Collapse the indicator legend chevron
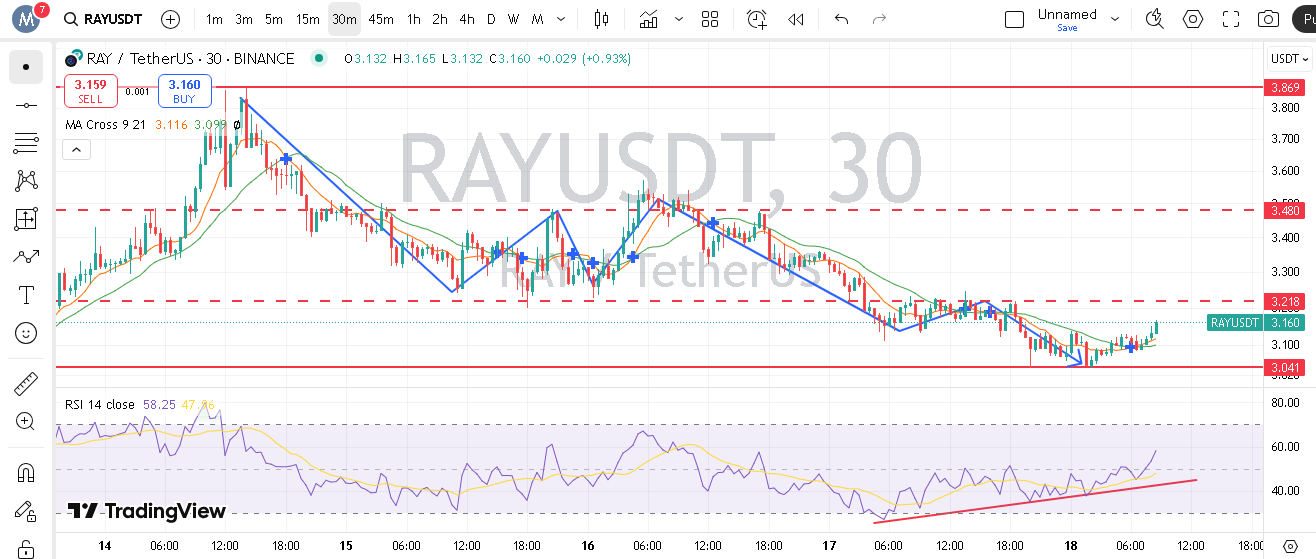Image resolution: width=1316 pixels, height=559 pixels. pos(76,150)
